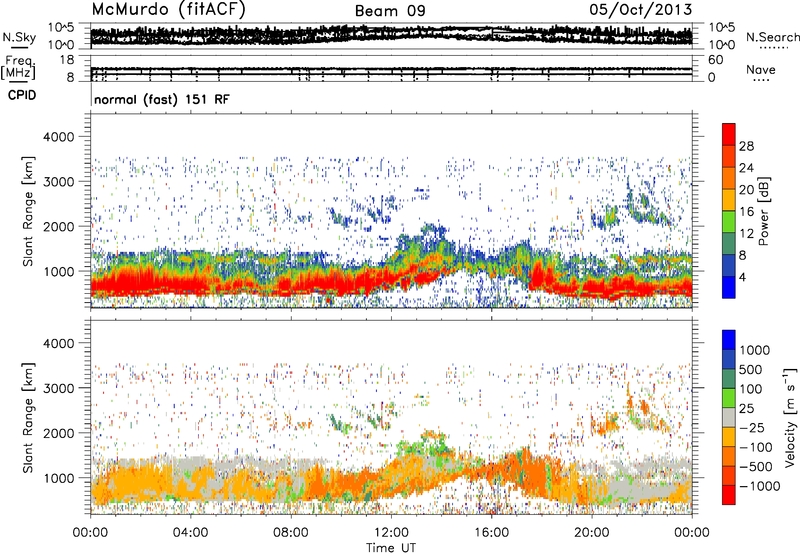Viewport: 800px width, 554px height.
Task: Click the 'N.Search' legend label
Action: [773, 37]
